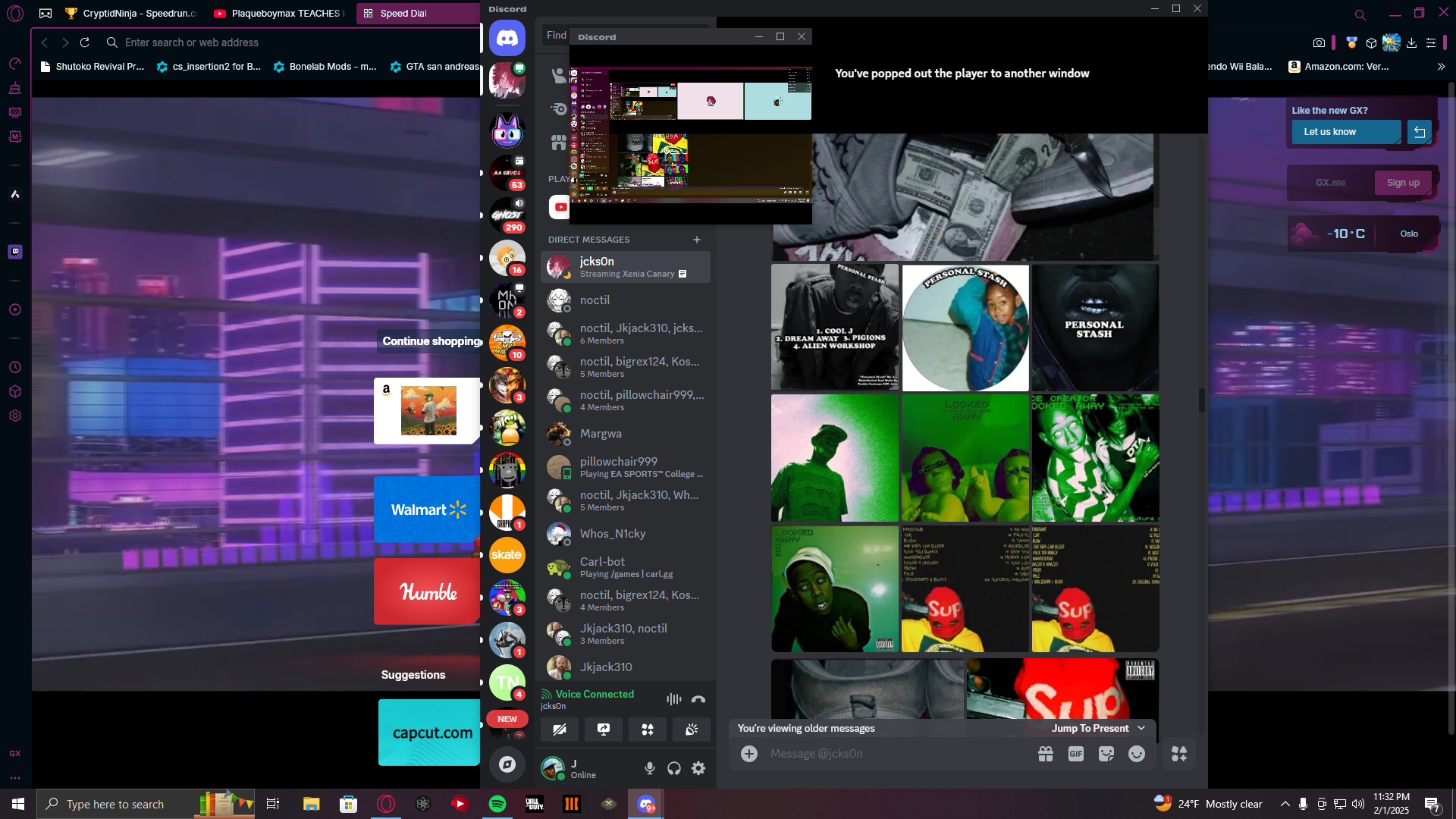Disconnect from the voice call

(x=698, y=699)
